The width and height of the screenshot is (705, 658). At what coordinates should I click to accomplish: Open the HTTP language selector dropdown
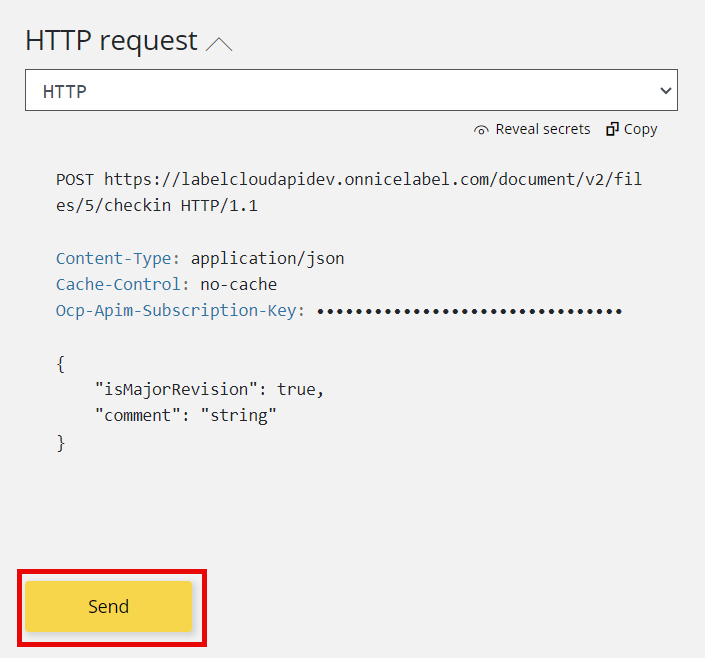pyautogui.click(x=350, y=90)
